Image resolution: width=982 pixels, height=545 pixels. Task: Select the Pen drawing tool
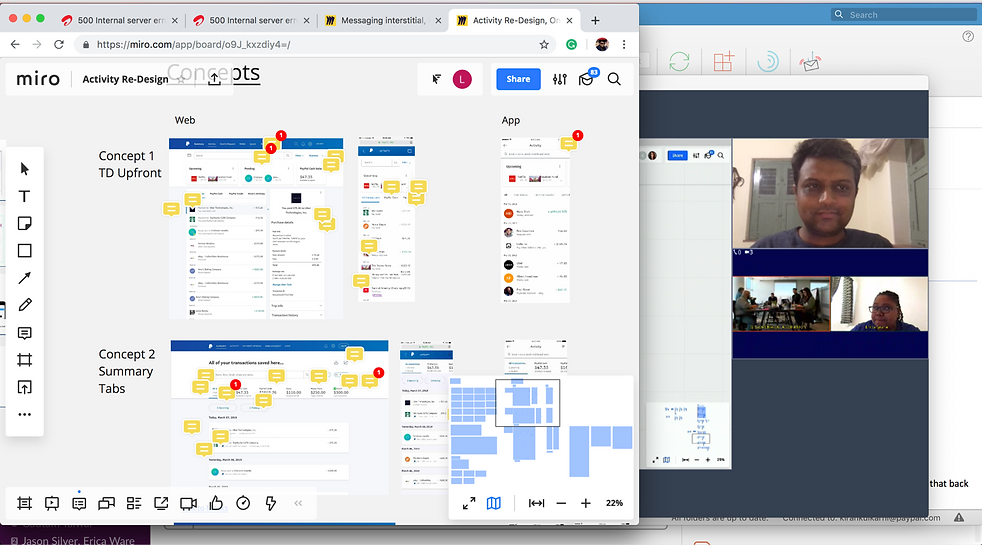[24, 305]
